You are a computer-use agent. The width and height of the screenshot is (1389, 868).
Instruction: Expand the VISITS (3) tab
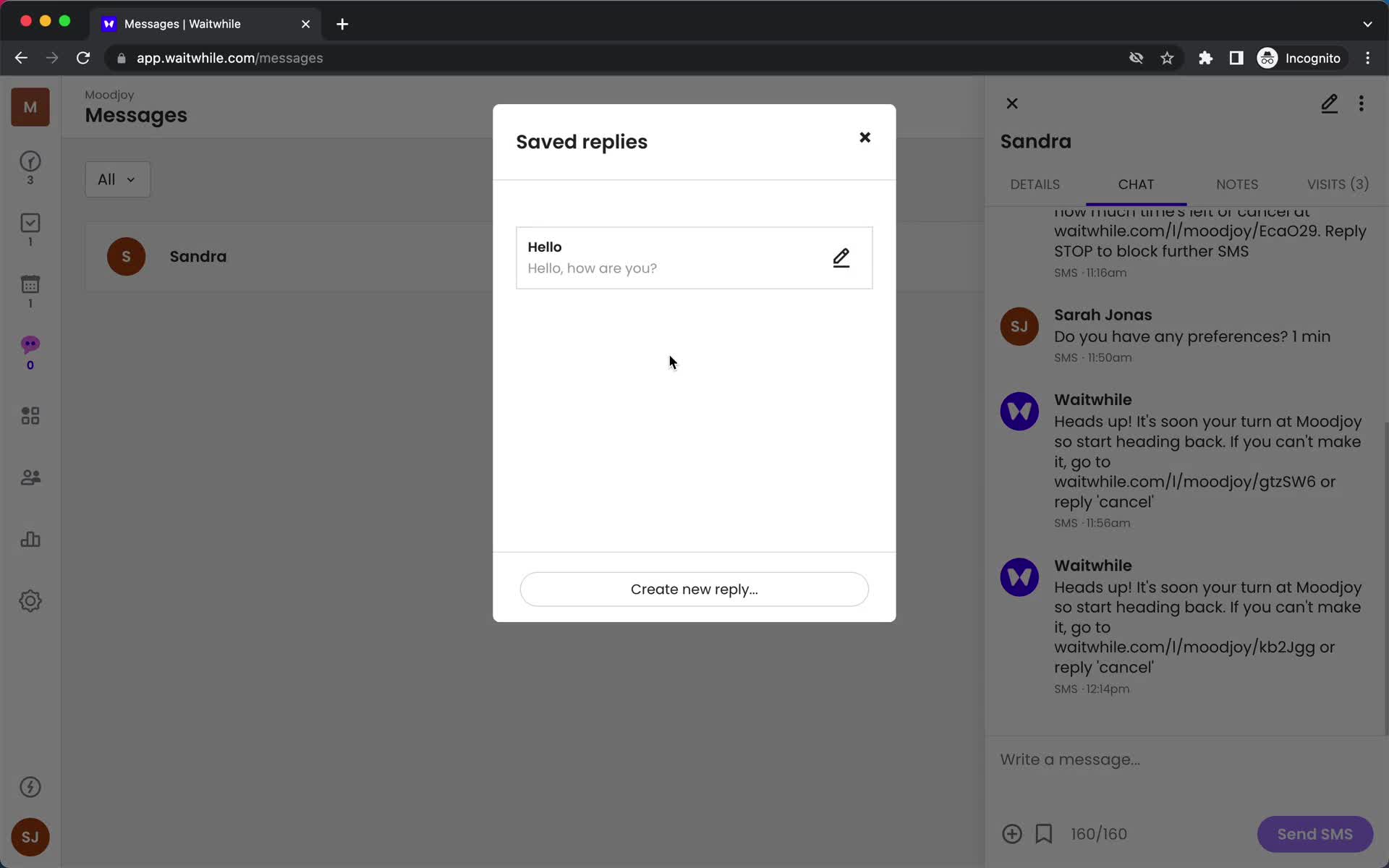coord(1338,184)
